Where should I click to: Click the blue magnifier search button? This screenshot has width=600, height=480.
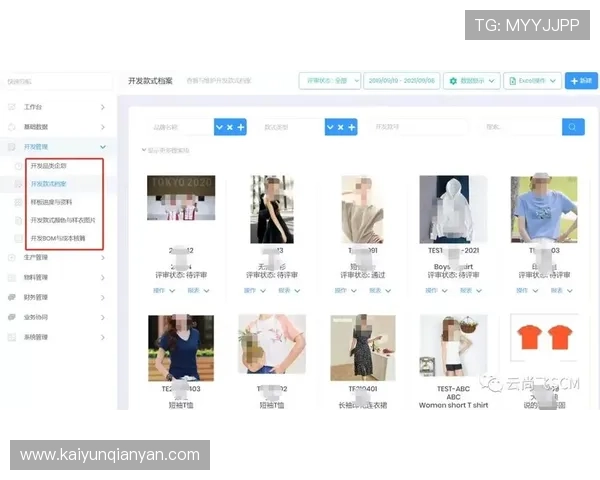coord(573,127)
